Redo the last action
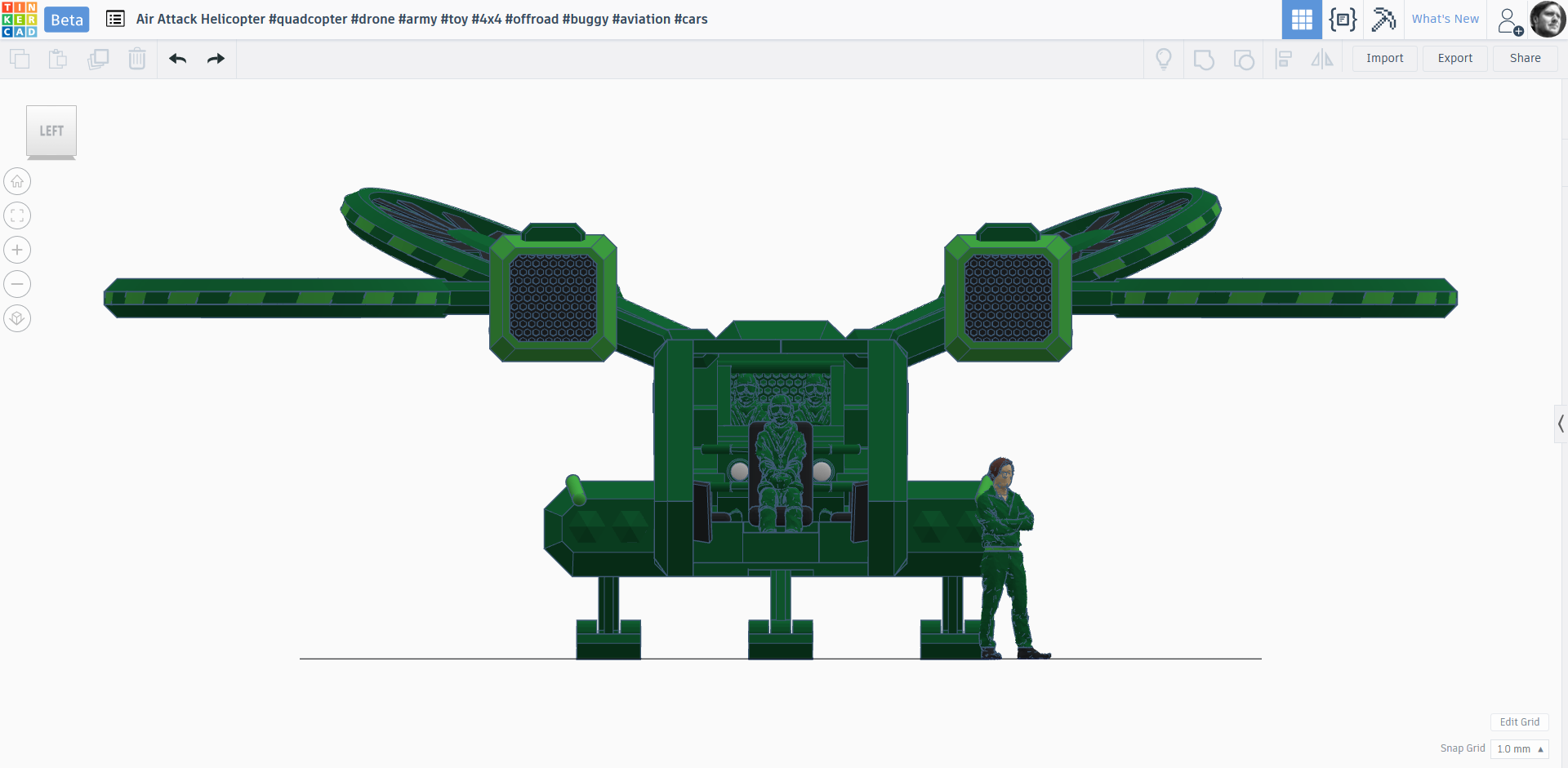Image resolution: width=1568 pixels, height=768 pixels. point(216,59)
